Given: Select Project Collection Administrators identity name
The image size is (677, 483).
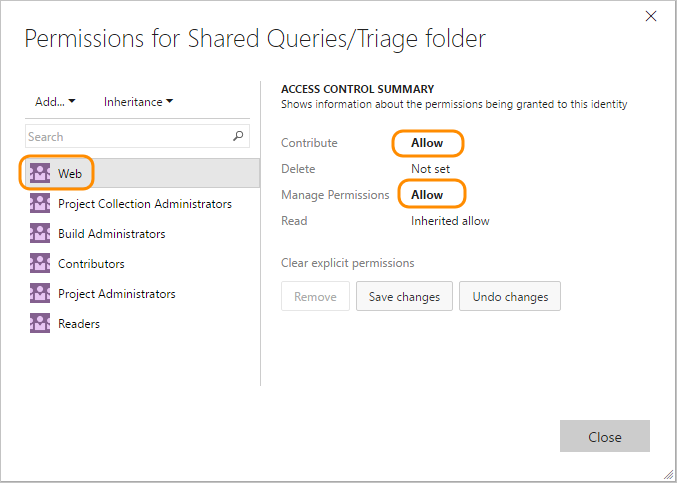Looking at the screenshot, I should pos(145,204).
